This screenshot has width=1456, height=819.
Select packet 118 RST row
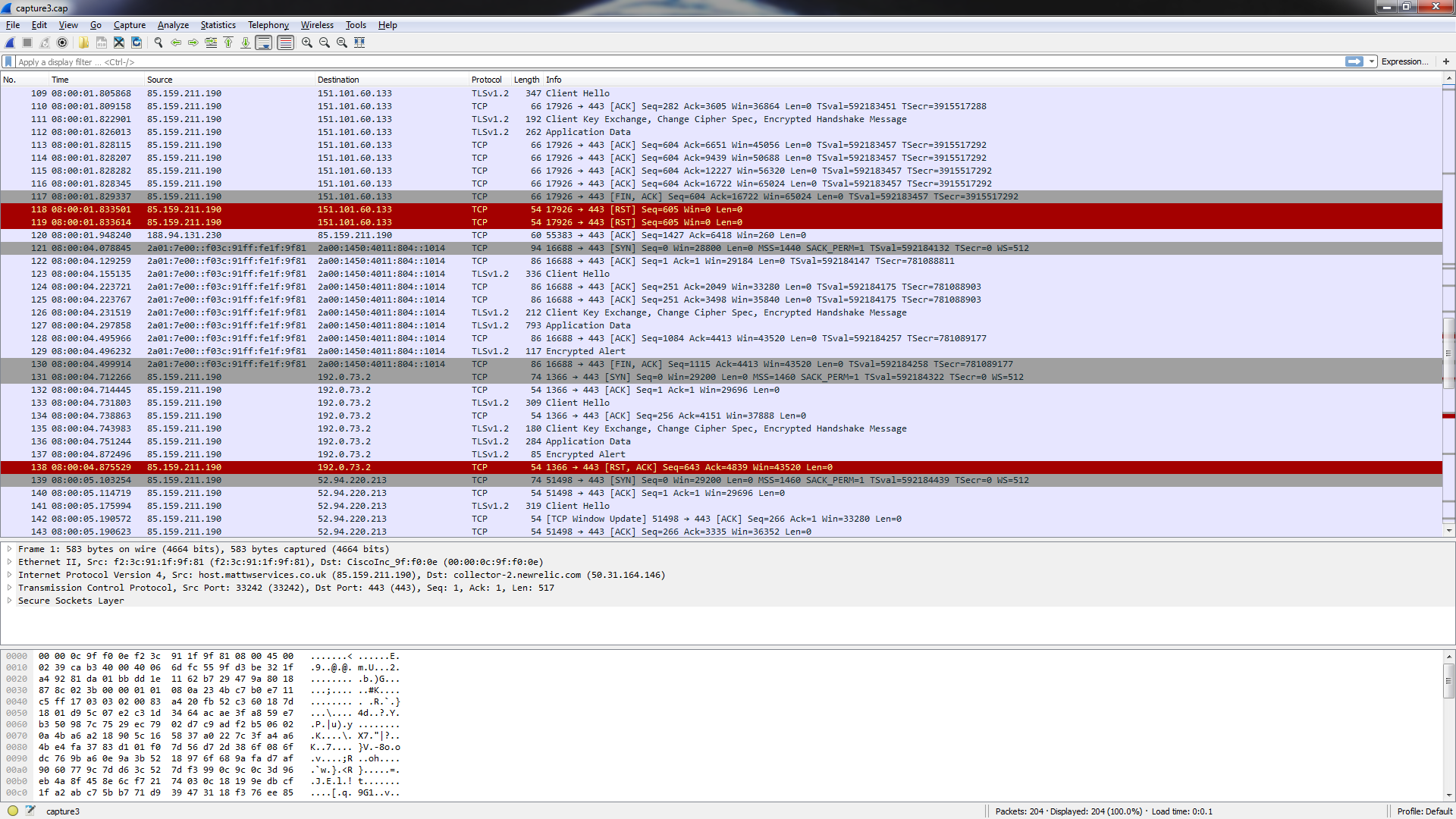721,210
